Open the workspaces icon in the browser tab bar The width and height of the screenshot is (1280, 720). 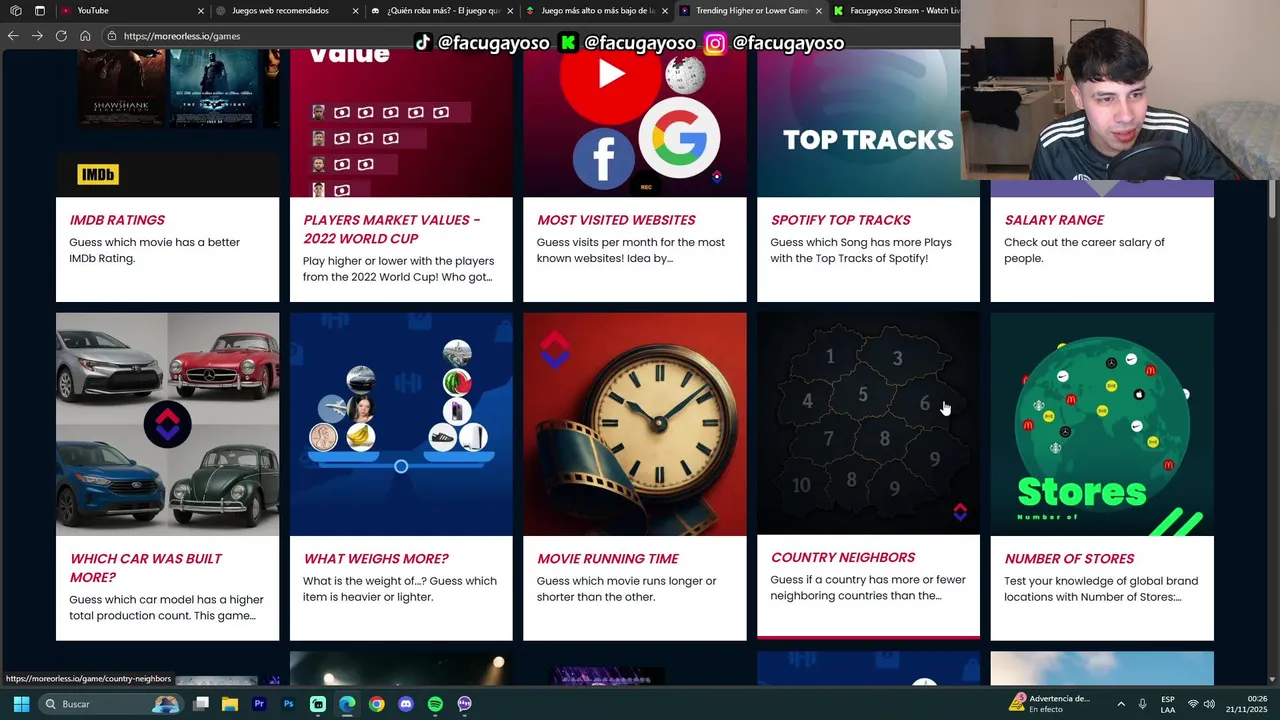point(16,11)
